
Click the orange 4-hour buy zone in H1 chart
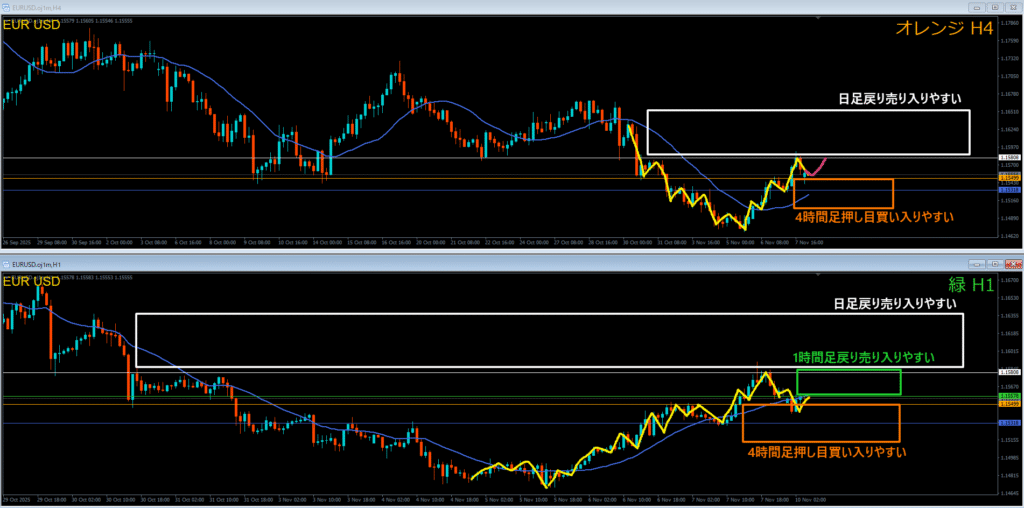821,422
